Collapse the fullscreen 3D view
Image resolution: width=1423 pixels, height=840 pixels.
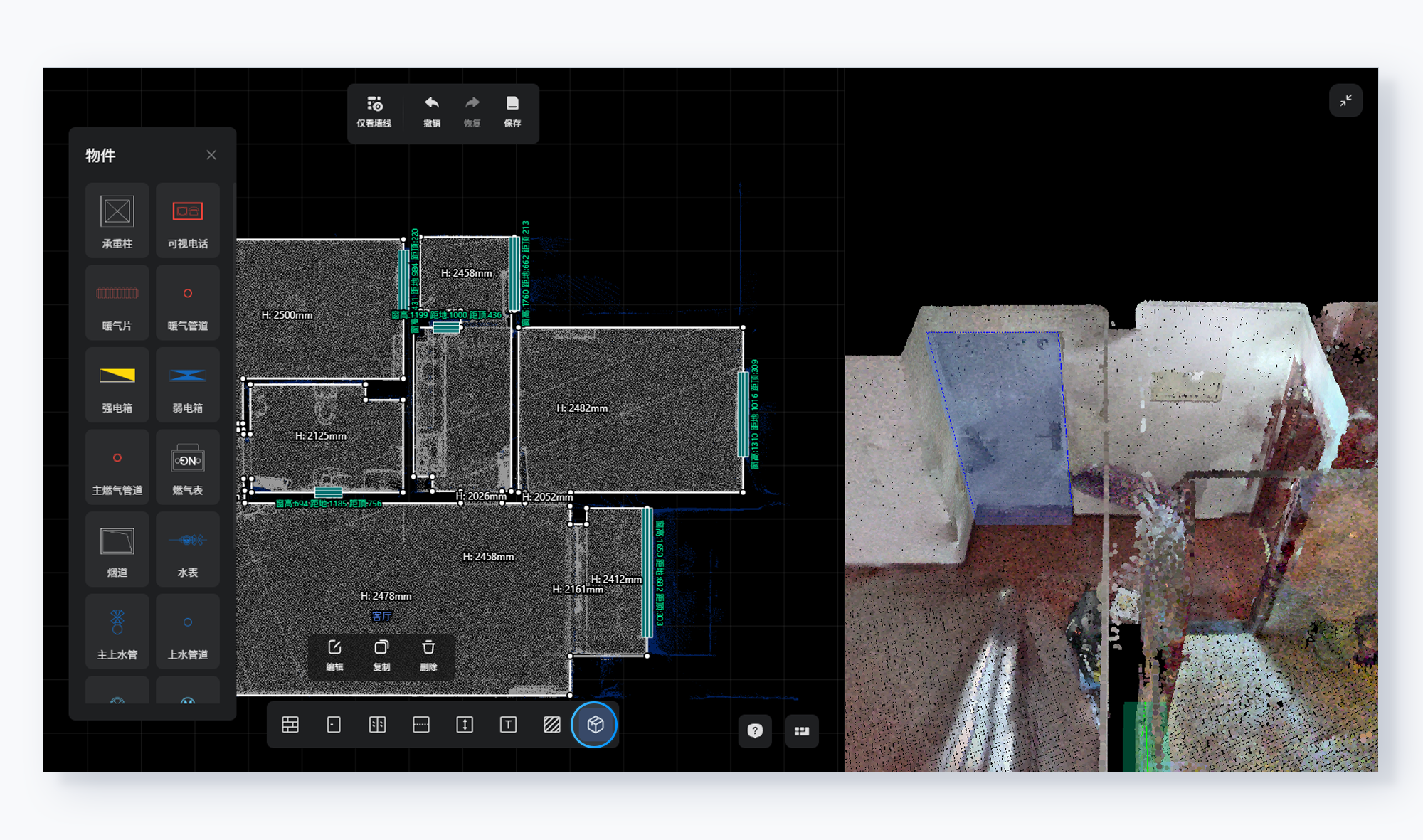(1345, 101)
